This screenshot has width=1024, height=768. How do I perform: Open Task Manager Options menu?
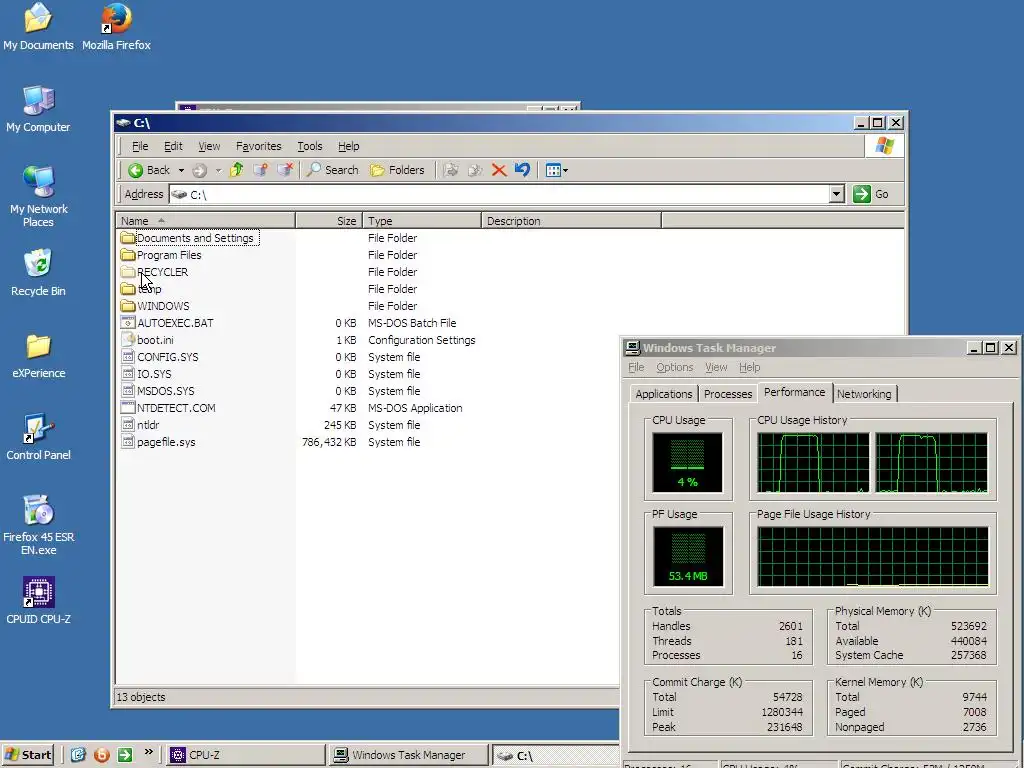[675, 368]
